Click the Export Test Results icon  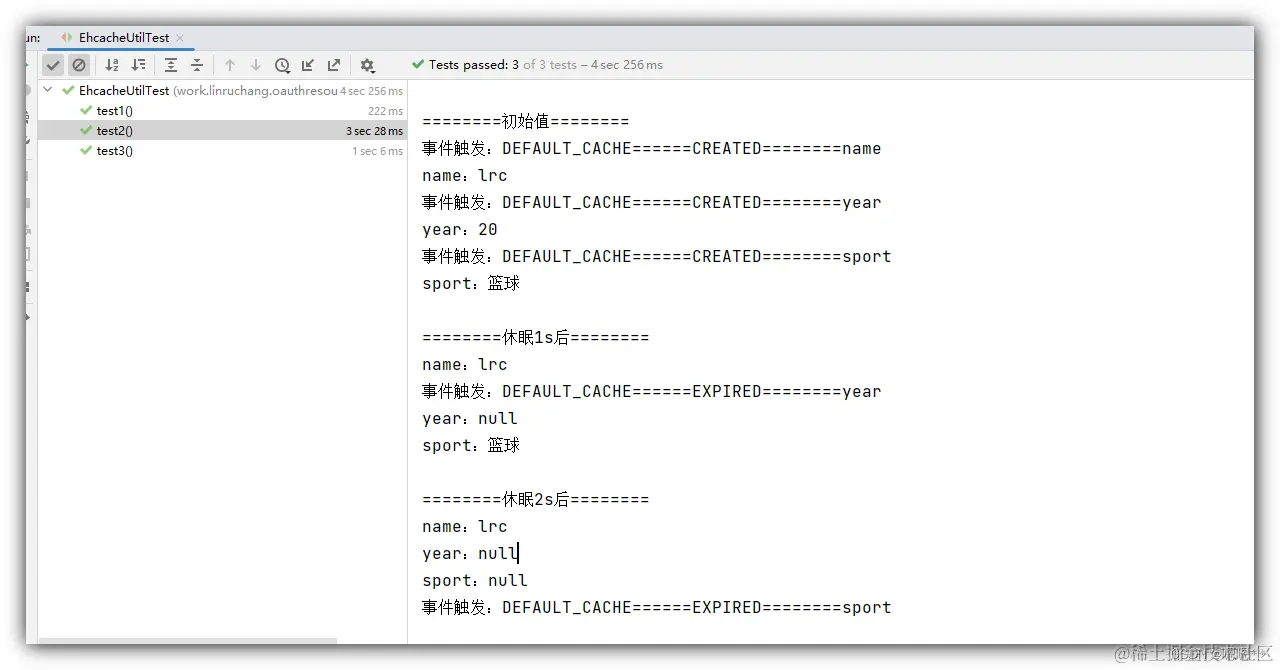334,65
